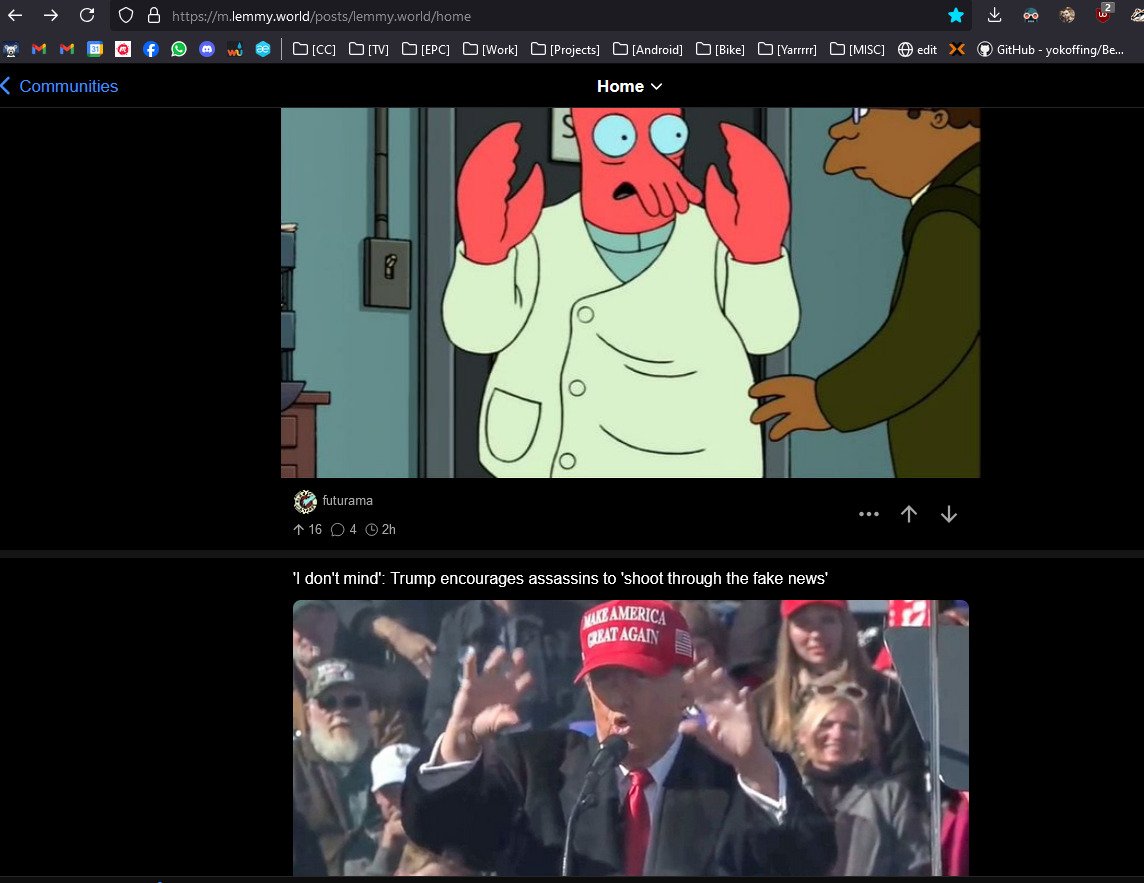1144x883 pixels.
Task: Upvote the futurama post
Action: coord(908,514)
